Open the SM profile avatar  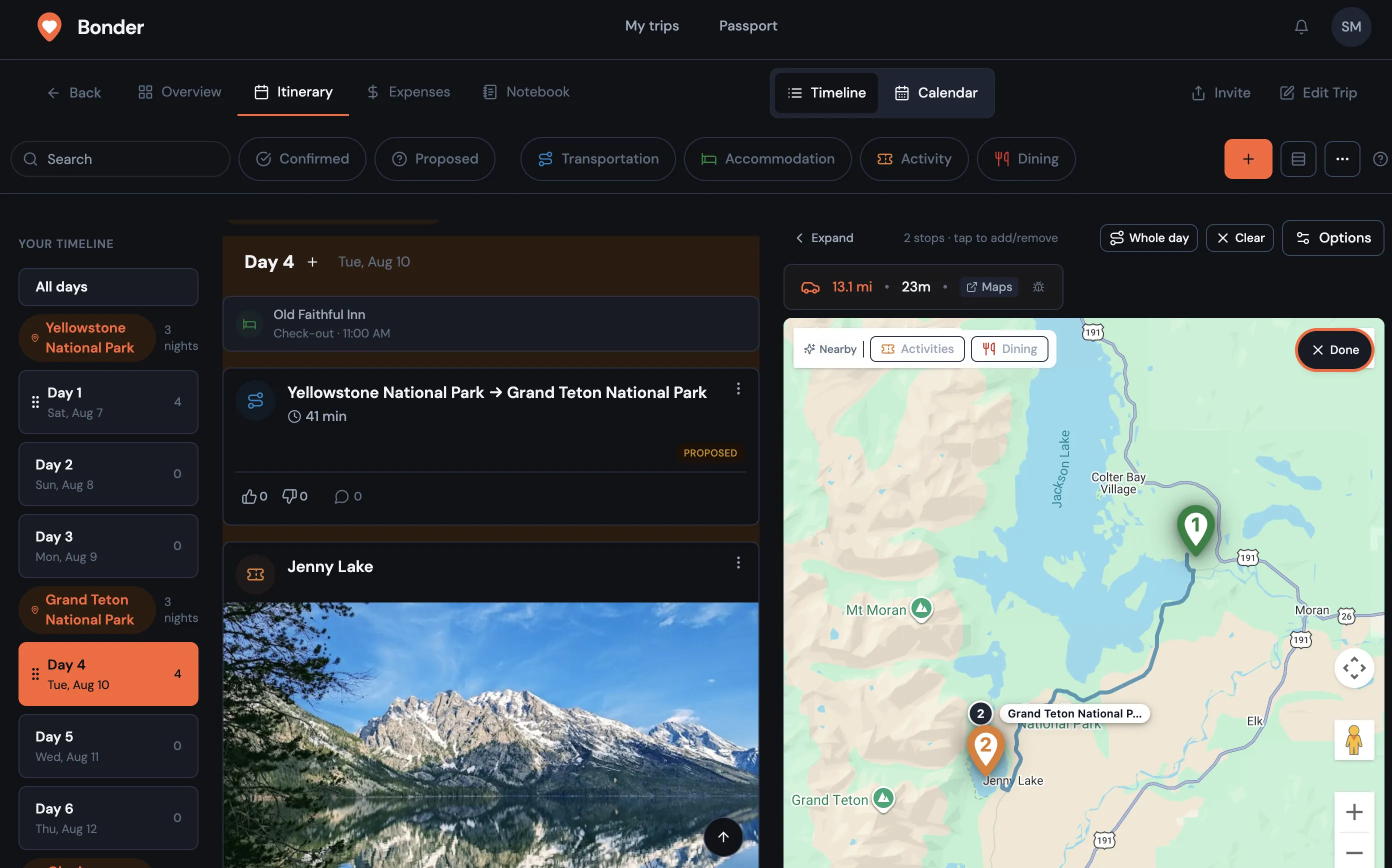coord(1350,27)
